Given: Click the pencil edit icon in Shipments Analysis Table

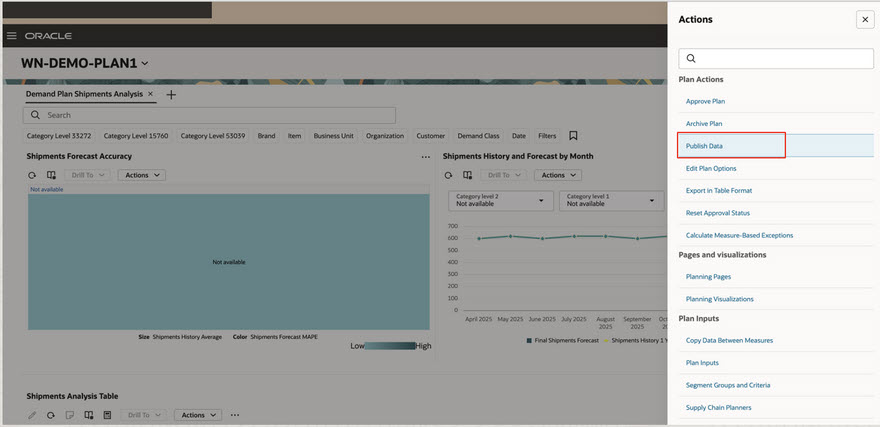Looking at the screenshot, I should (32, 415).
